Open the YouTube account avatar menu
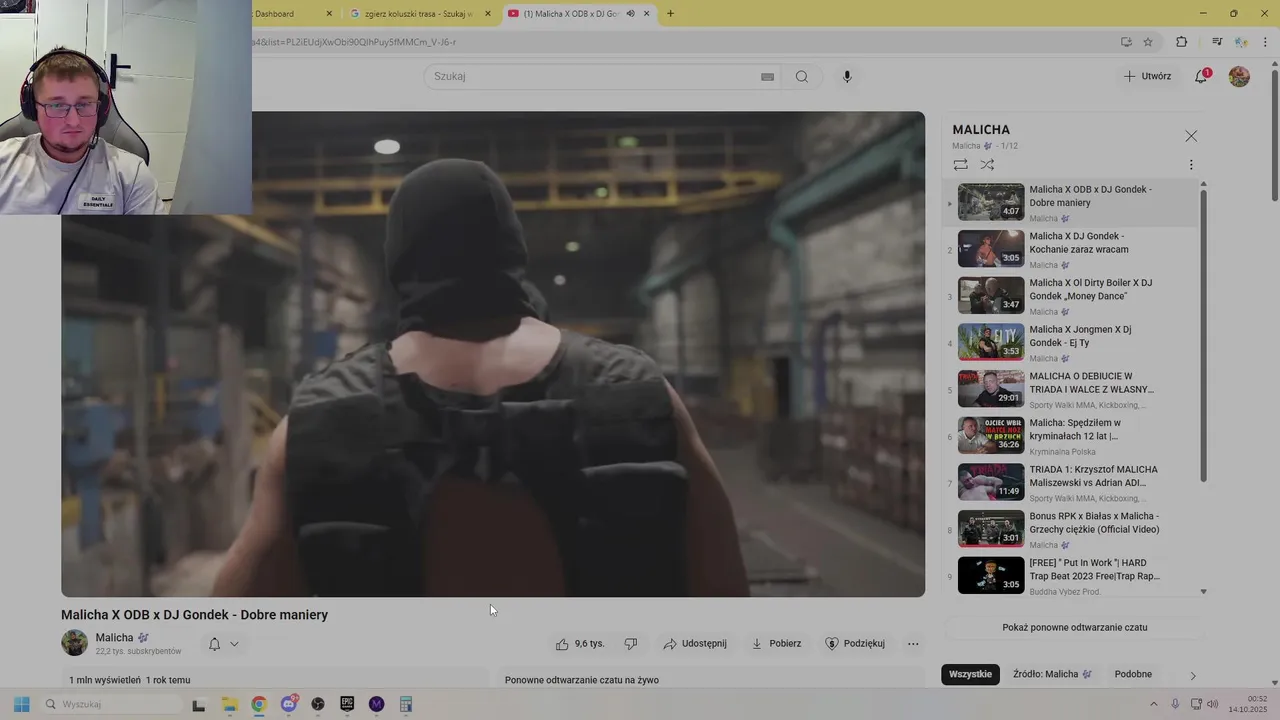This screenshot has width=1280, height=720. coord(1239,76)
